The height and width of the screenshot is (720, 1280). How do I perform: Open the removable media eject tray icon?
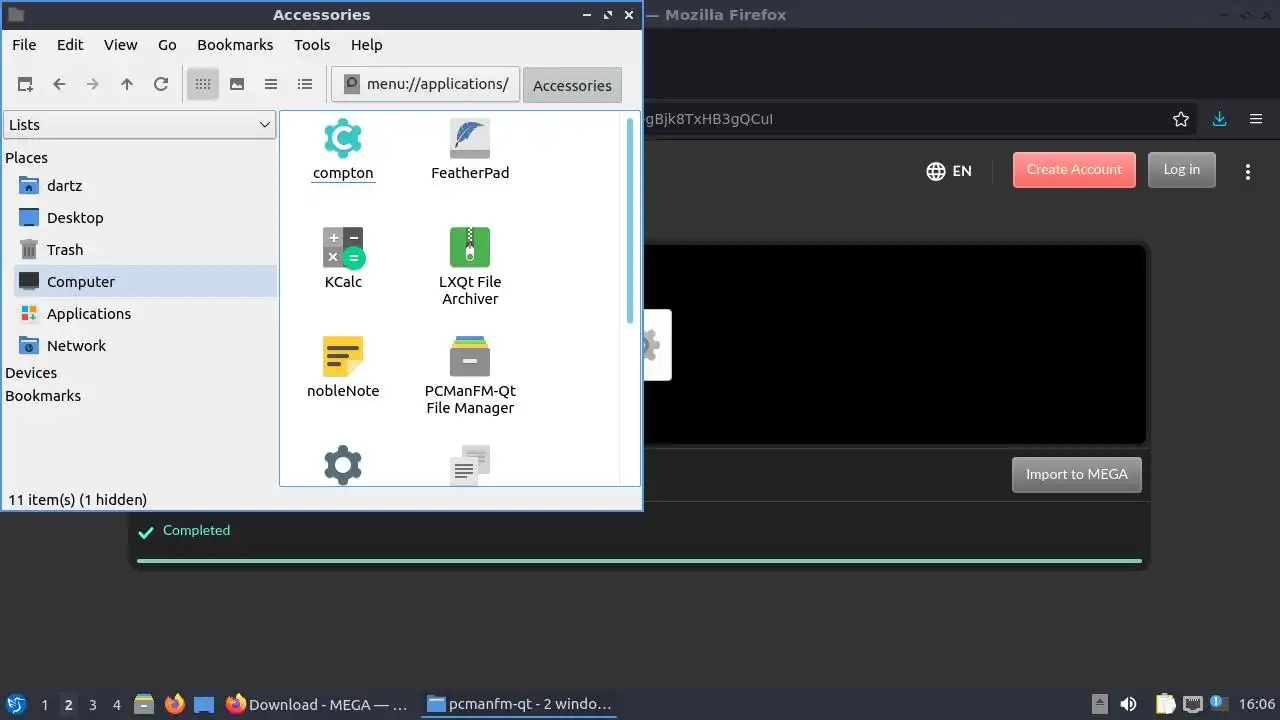click(1100, 704)
